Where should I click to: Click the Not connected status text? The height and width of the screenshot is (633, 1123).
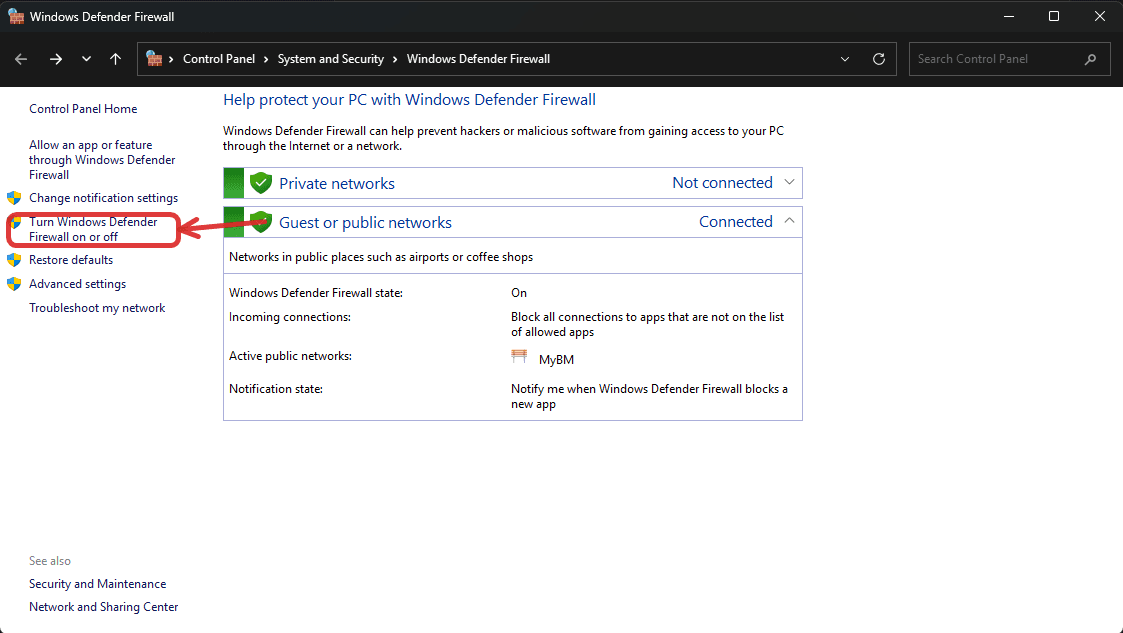click(722, 183)
